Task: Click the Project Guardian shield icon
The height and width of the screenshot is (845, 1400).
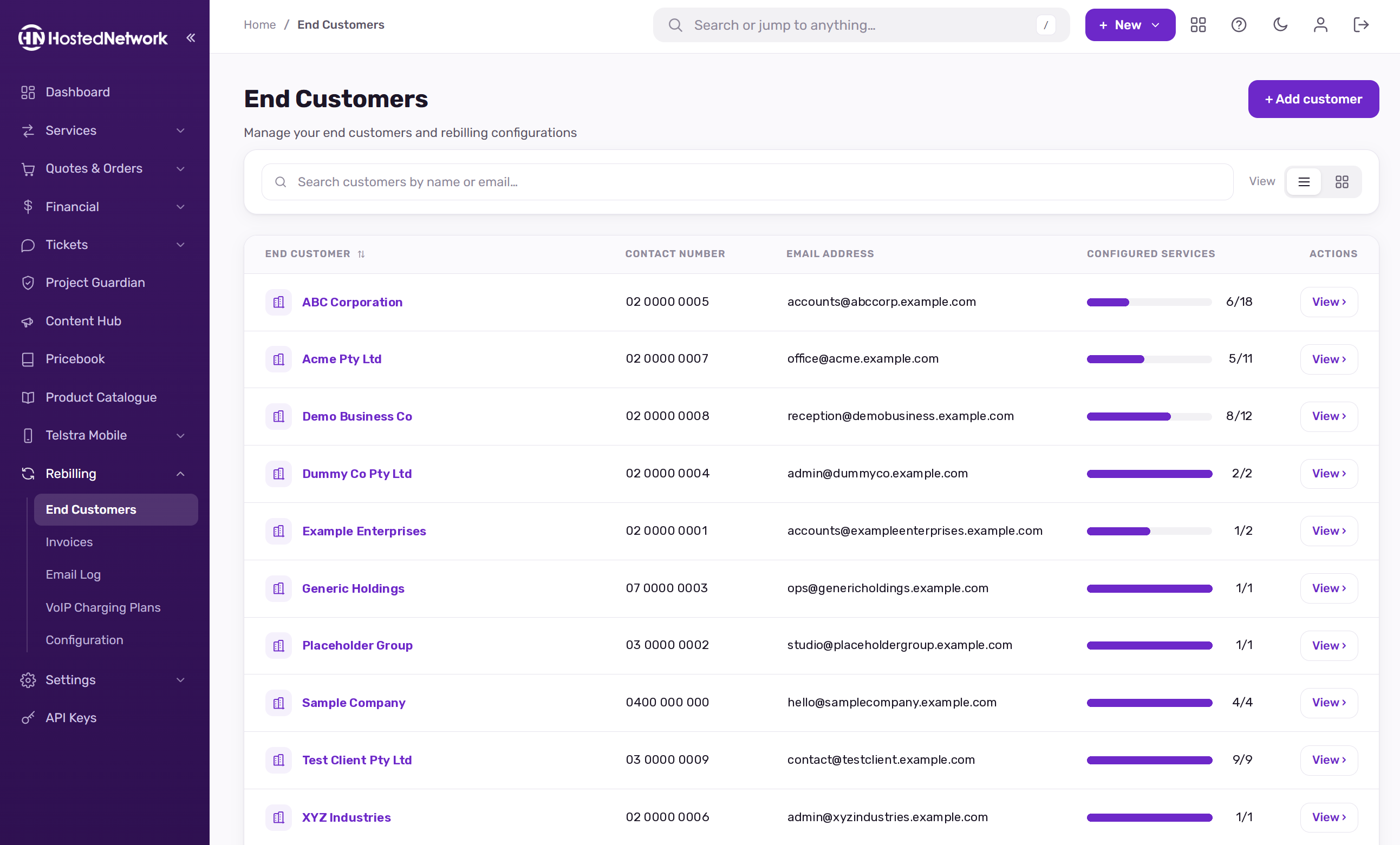Action: click(28, 283)
